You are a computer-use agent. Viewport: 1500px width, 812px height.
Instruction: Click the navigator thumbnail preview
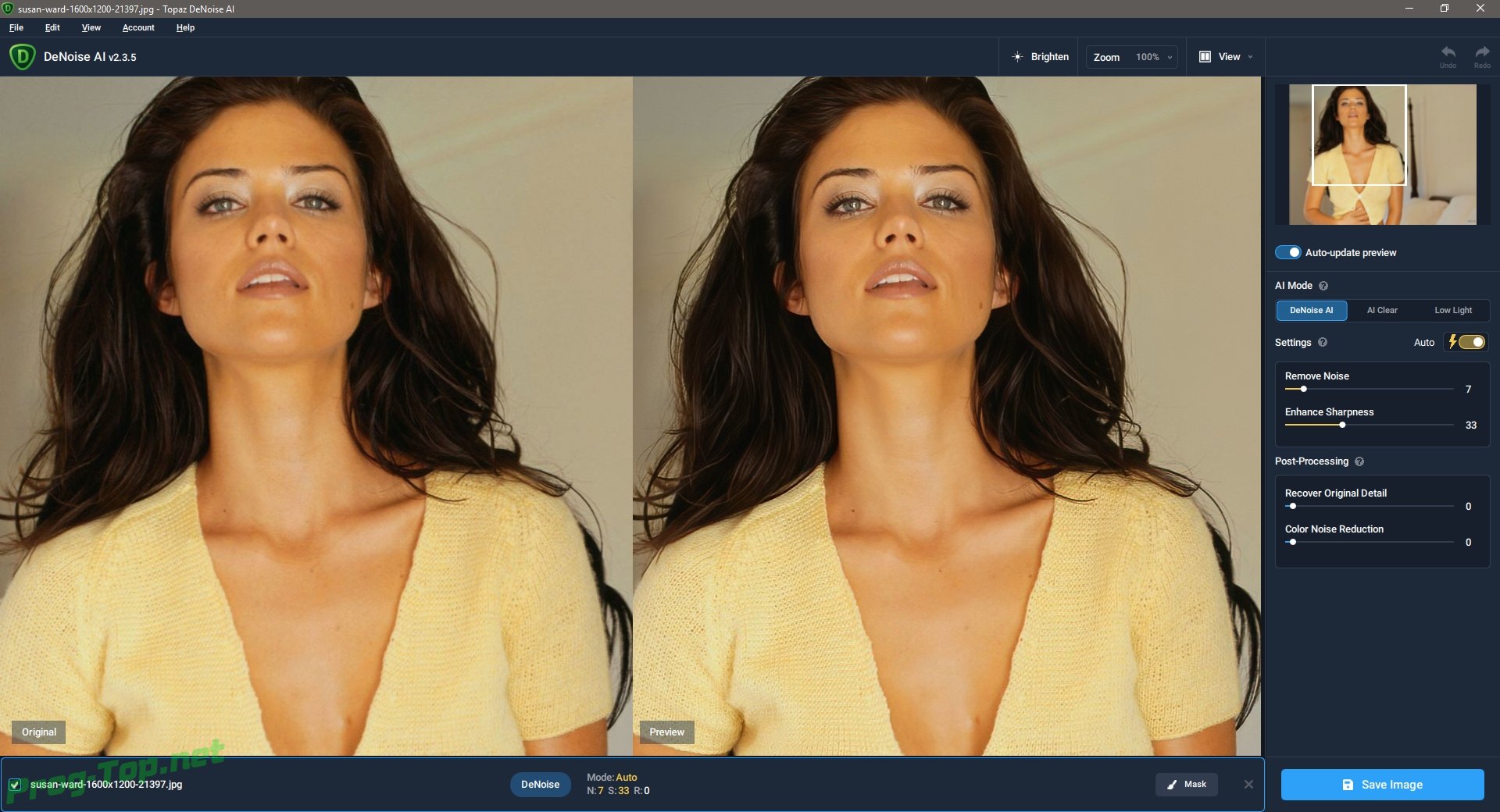click(1383, 155)
